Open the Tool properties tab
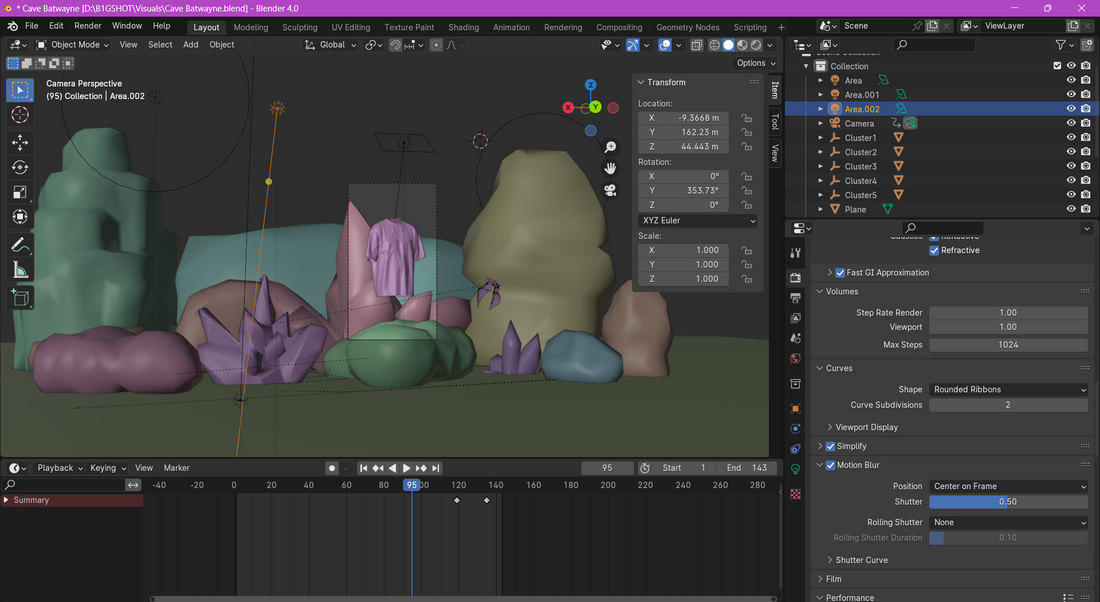Viewport: 1100px width, 602px height. (796, 253)
